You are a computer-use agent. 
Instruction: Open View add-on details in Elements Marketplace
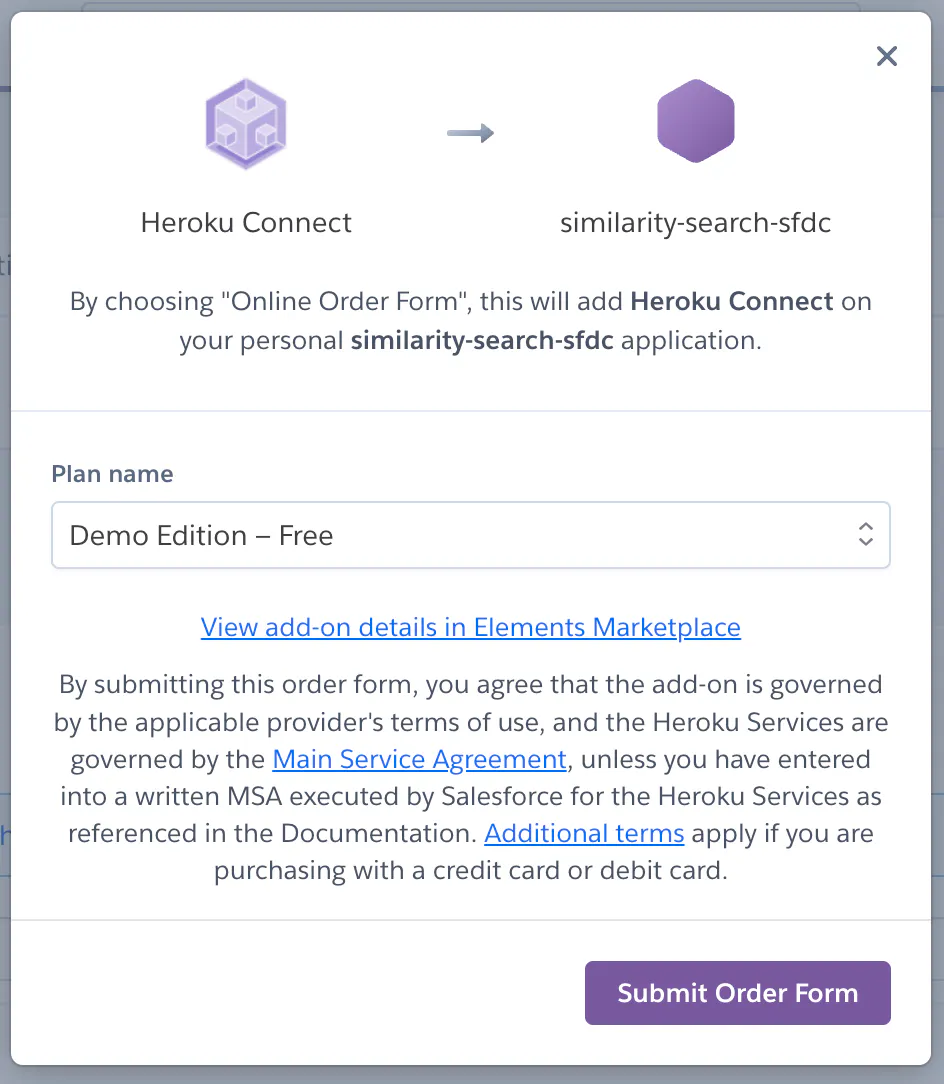(x=470, y=627)
